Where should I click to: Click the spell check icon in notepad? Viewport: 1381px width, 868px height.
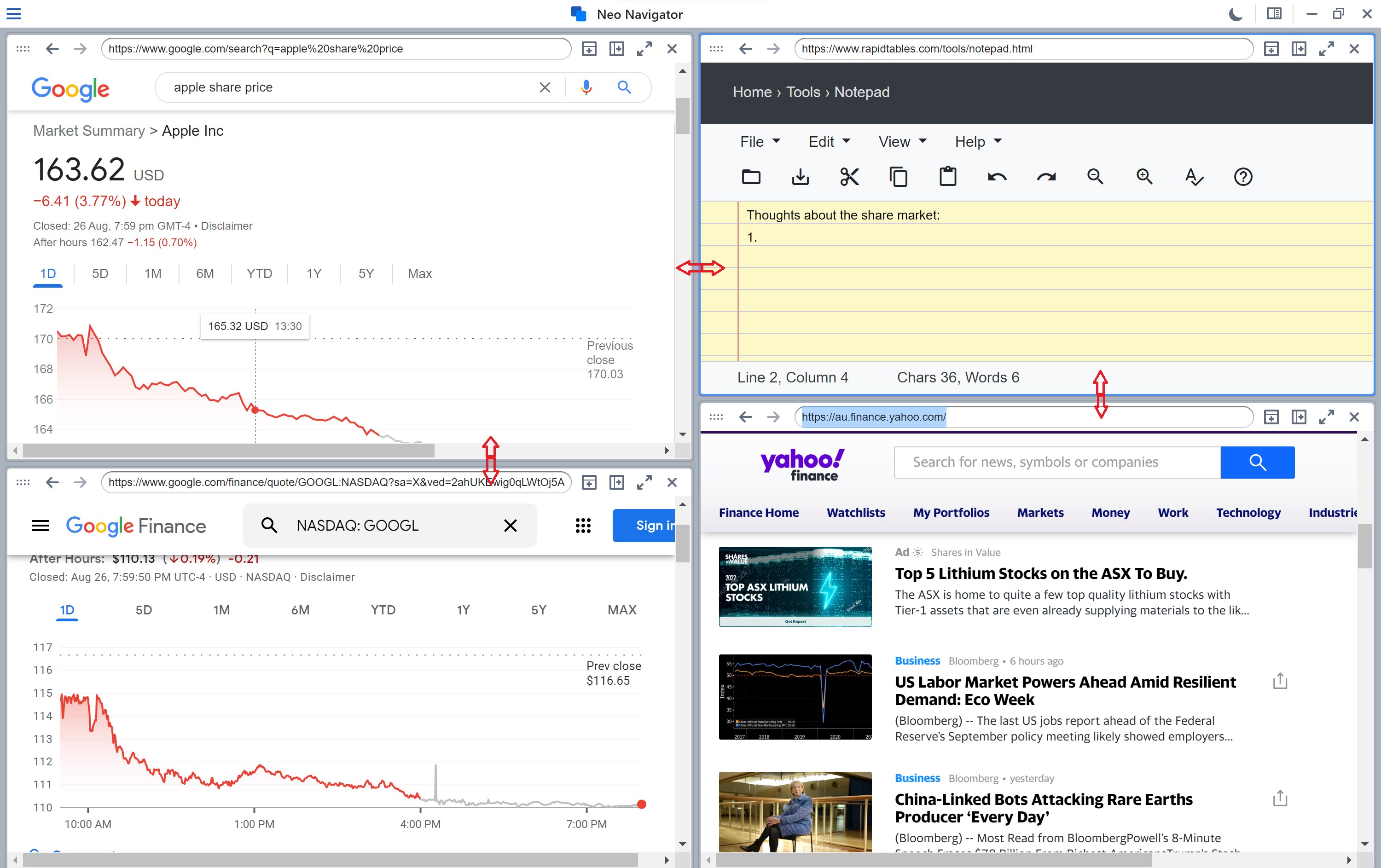click(x=1194, y=177)
